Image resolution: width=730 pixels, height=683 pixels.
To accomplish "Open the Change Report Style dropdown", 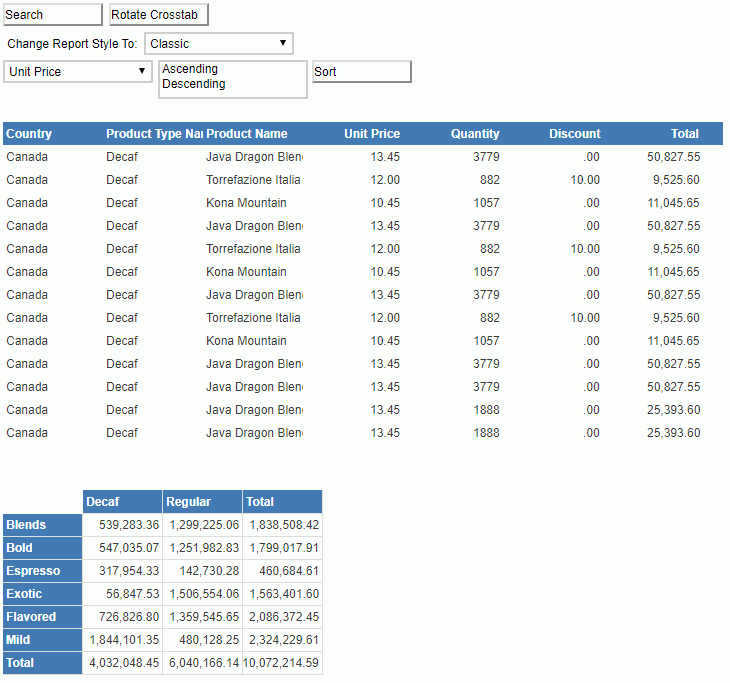I will 219,44.
